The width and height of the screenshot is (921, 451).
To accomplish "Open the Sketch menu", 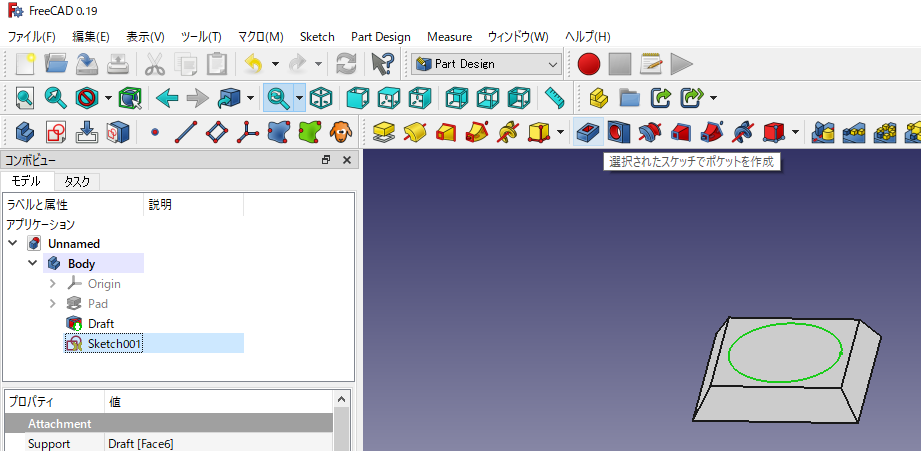I will 317,36.
